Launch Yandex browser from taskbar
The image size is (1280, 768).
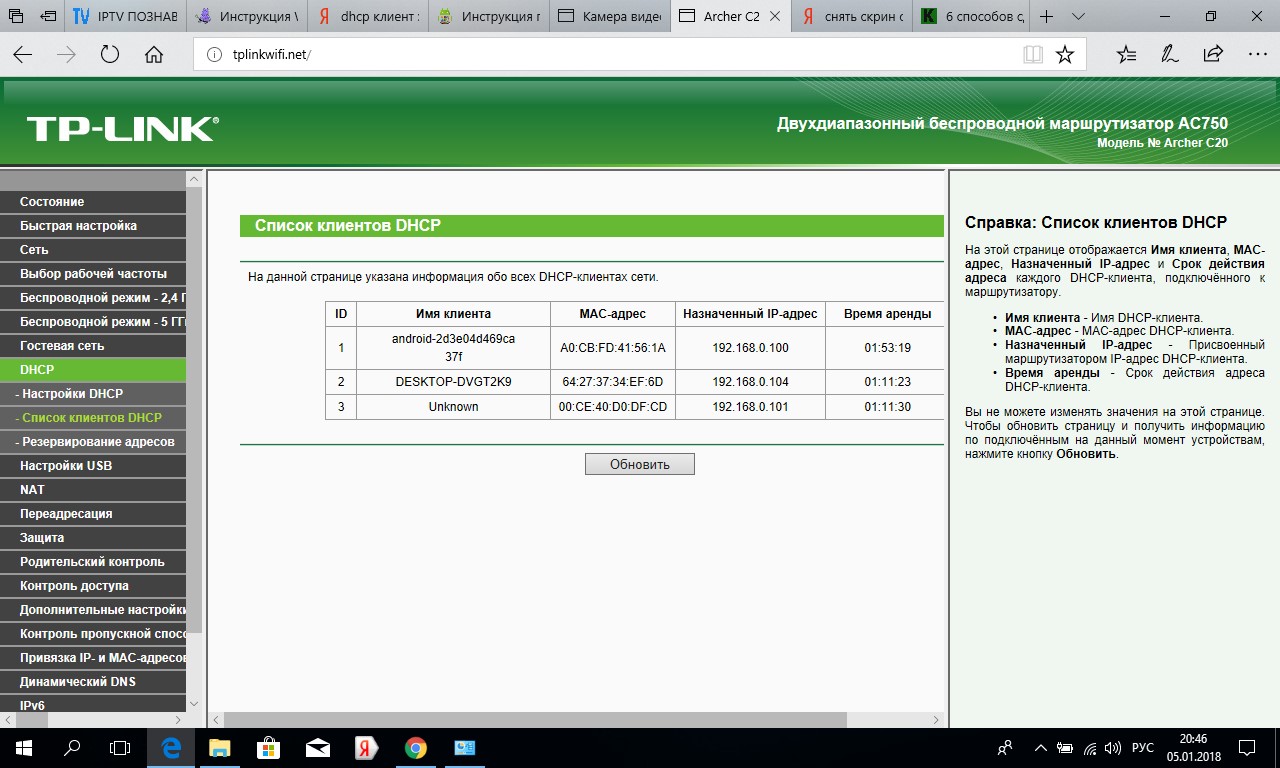[367, 748]
